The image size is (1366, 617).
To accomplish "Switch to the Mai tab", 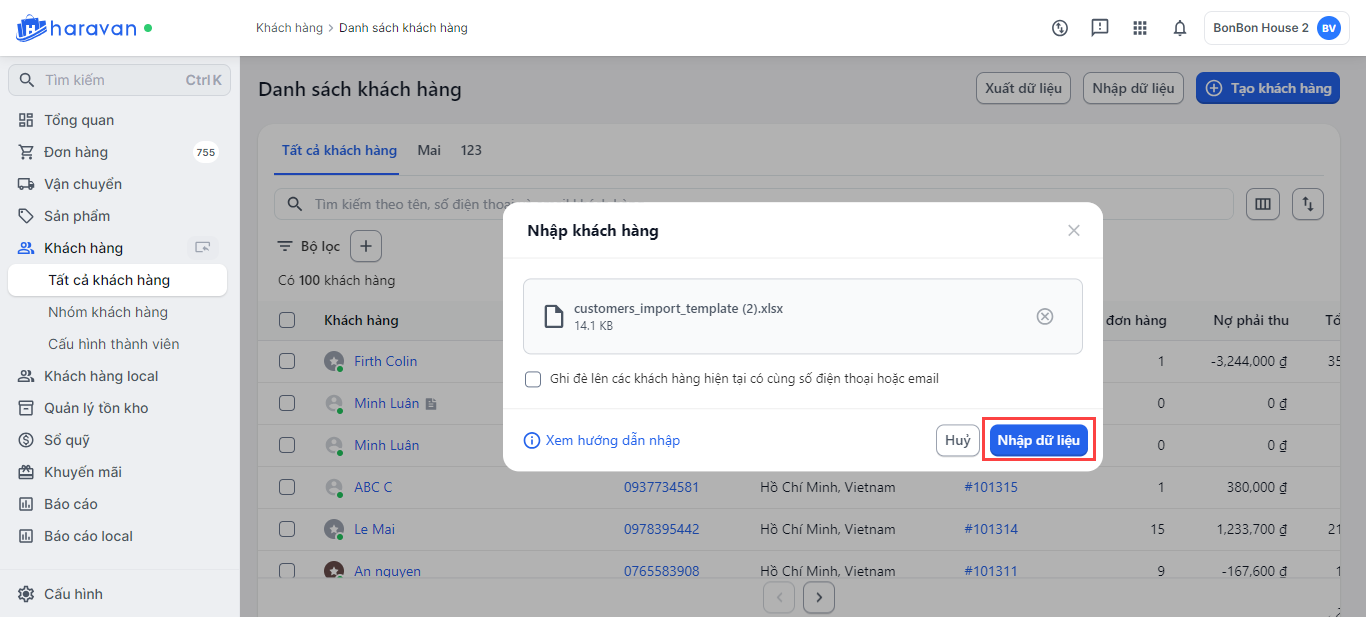I will [x=429, y=151].
